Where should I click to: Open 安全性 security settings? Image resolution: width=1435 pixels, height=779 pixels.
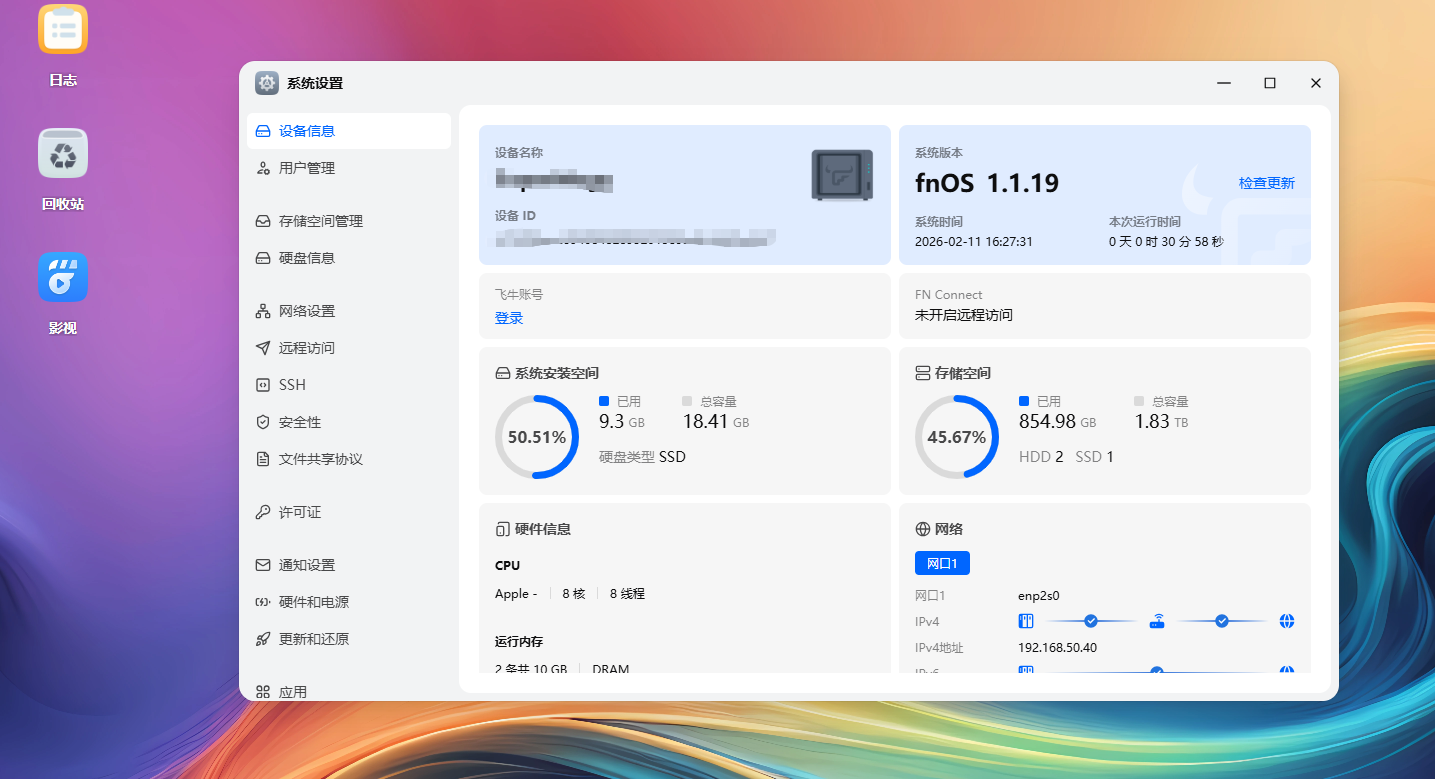click(299, 422)
